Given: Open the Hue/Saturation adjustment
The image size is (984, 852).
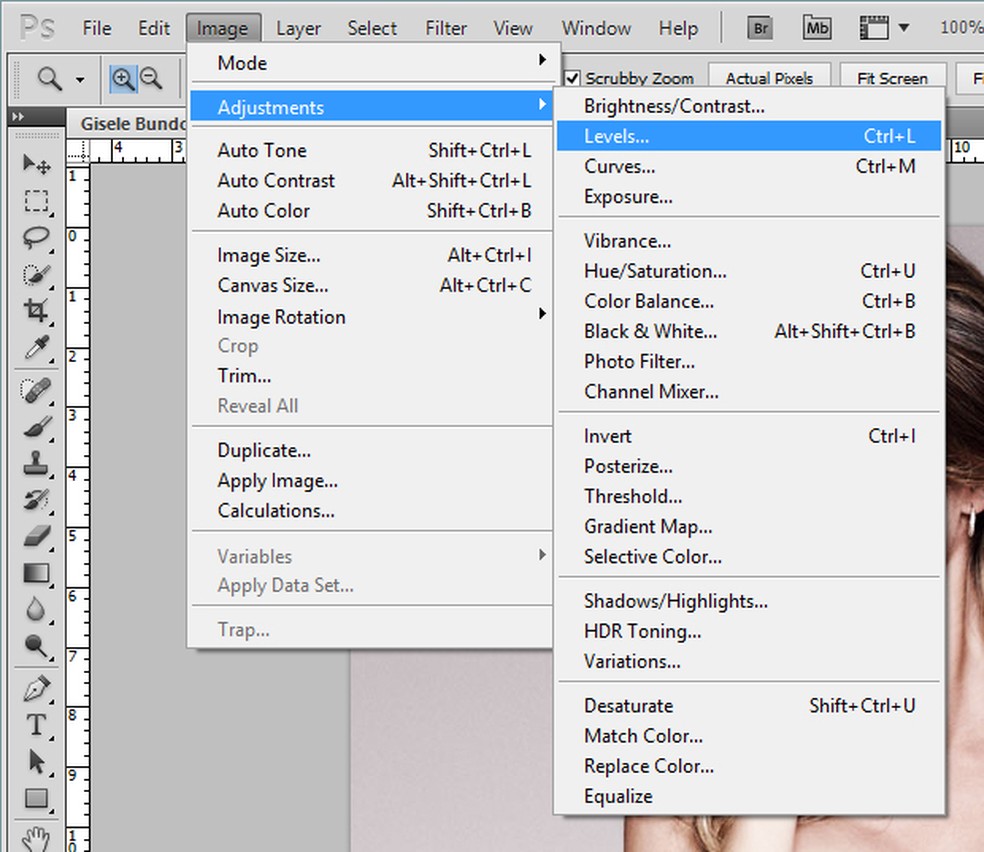Looking at the screenshot, I should tap(655, 271).
